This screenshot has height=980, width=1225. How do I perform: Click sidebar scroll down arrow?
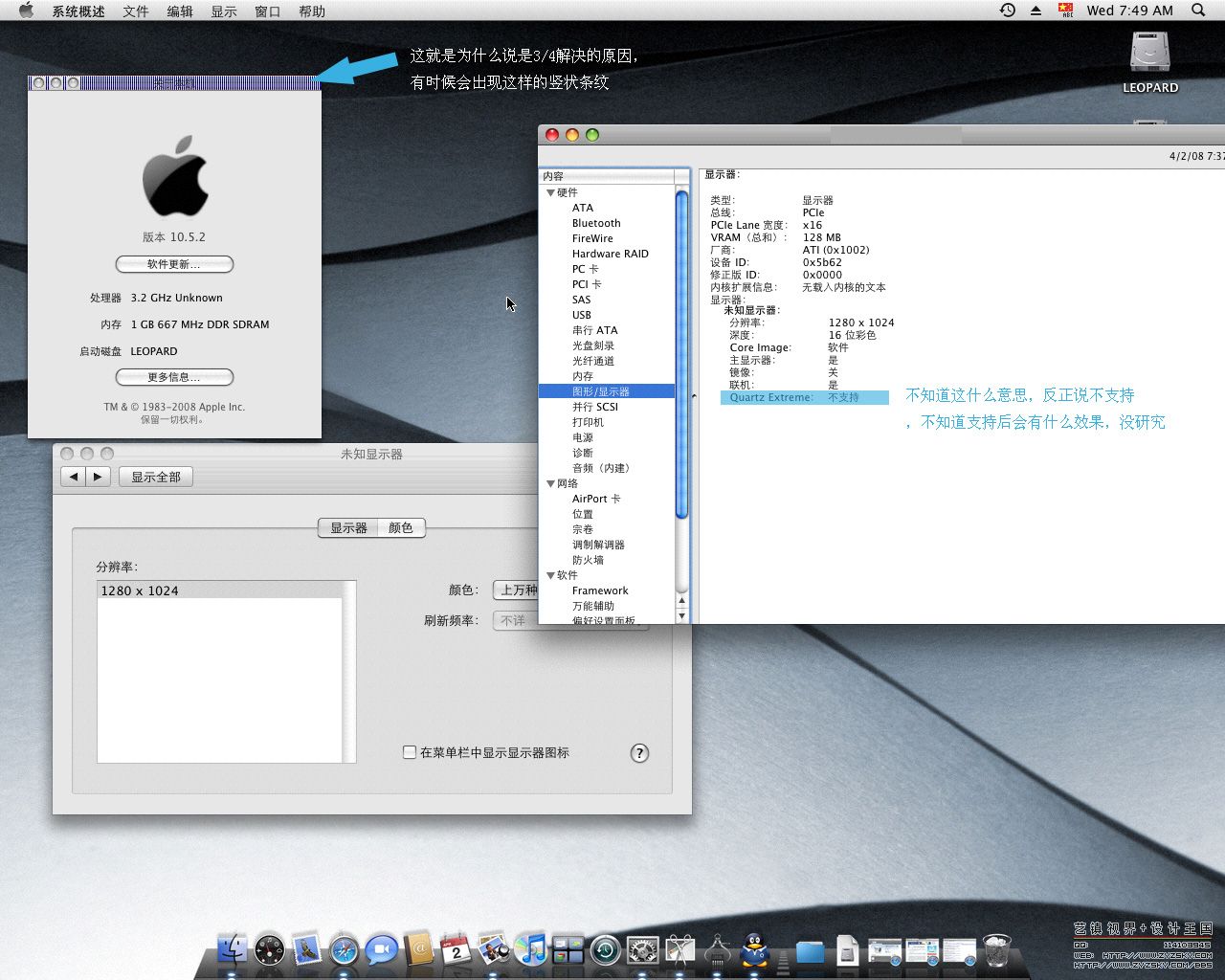(681, 615)
